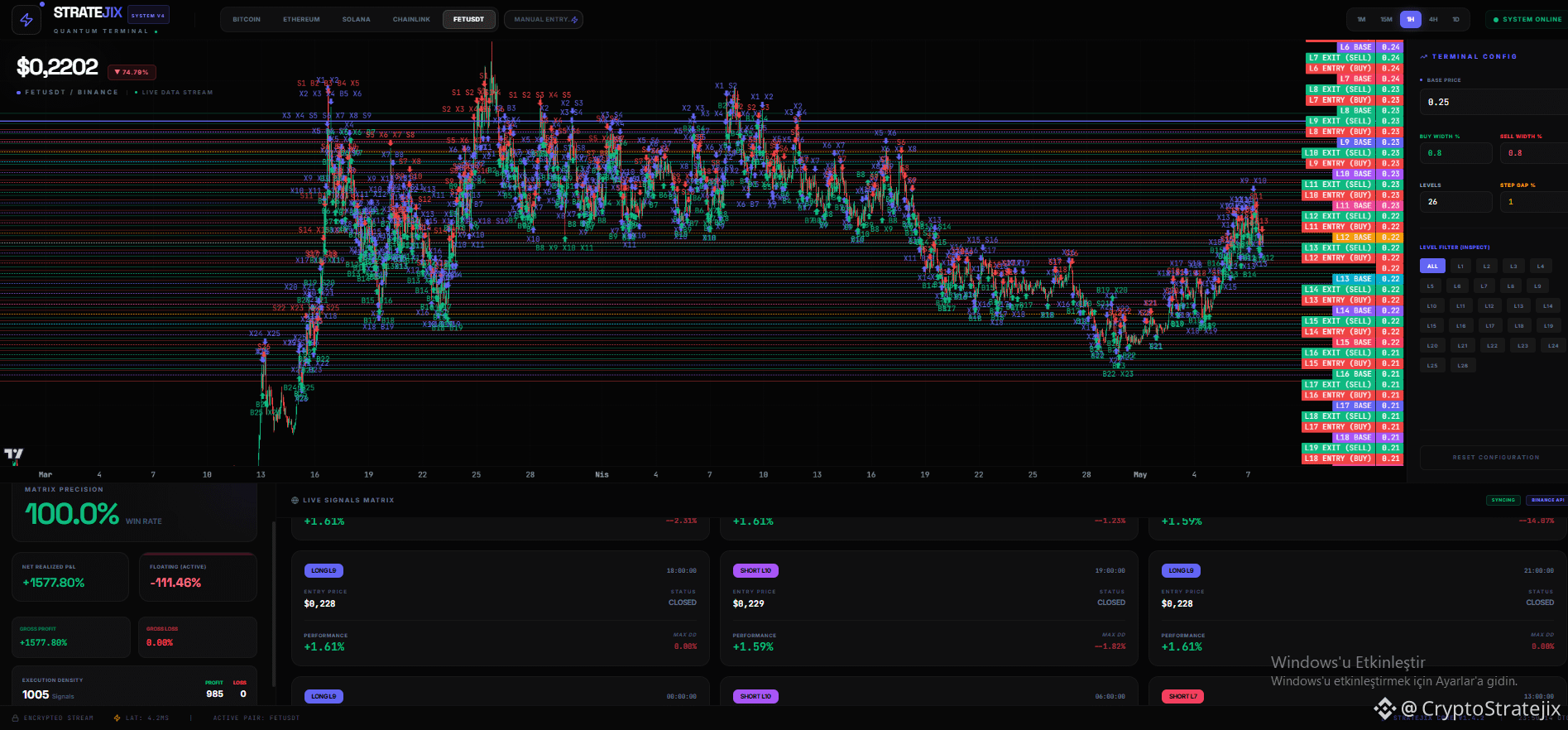Image resolution: width=1568 pixels, height=730 pixels.
Task: Click the Reset Configuration button
Action: [x=1496, y=457]
